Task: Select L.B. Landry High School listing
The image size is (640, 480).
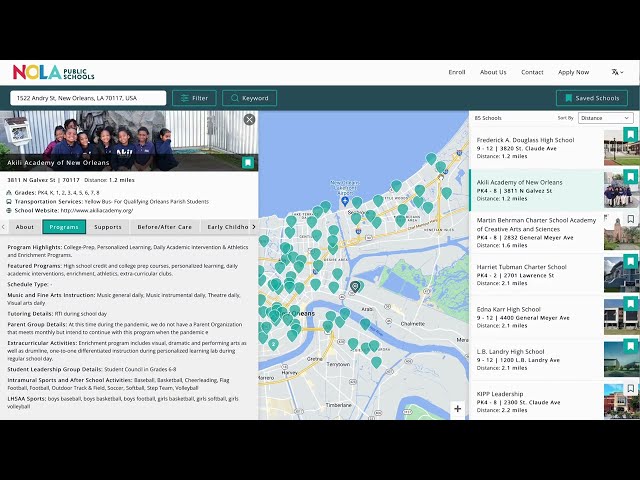Action: click(x=536, y=360)
